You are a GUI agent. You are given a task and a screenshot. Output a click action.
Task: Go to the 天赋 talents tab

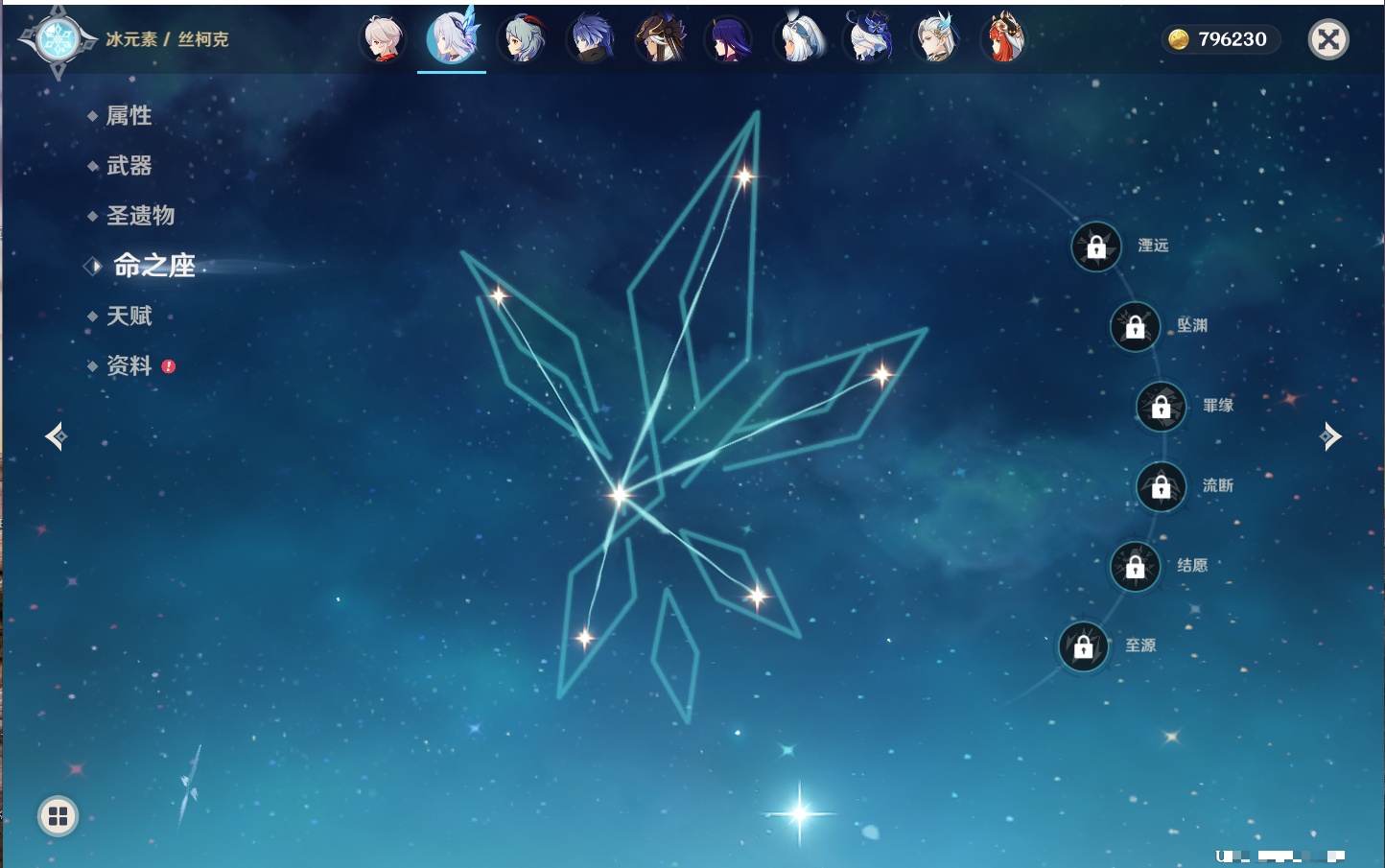[x=129, y=316]
